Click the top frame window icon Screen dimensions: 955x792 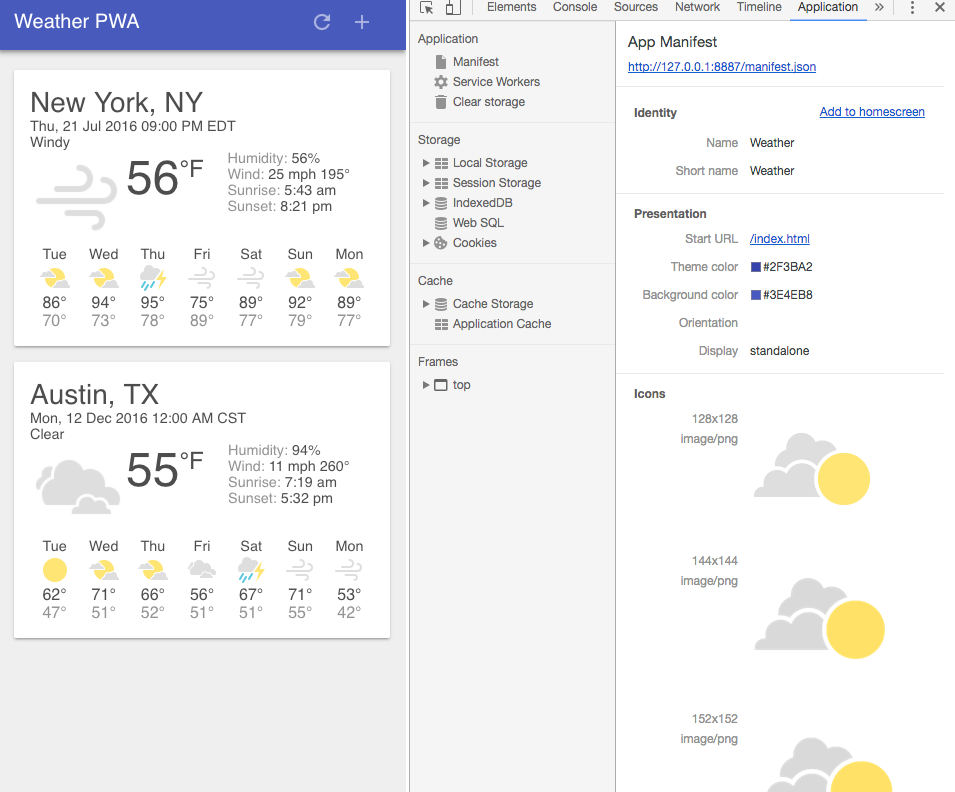[440, 385]
